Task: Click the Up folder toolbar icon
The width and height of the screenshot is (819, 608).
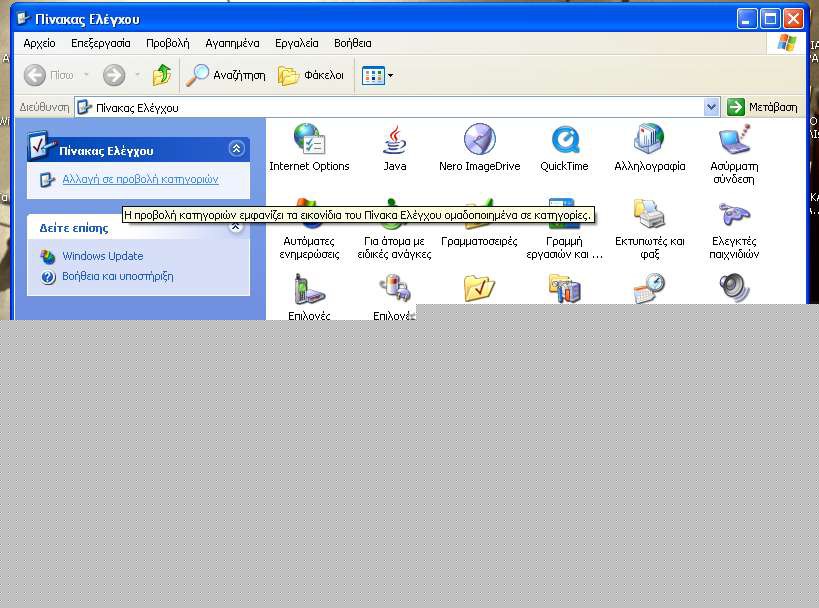Action: pyautogui.click(x=161, y=75)
